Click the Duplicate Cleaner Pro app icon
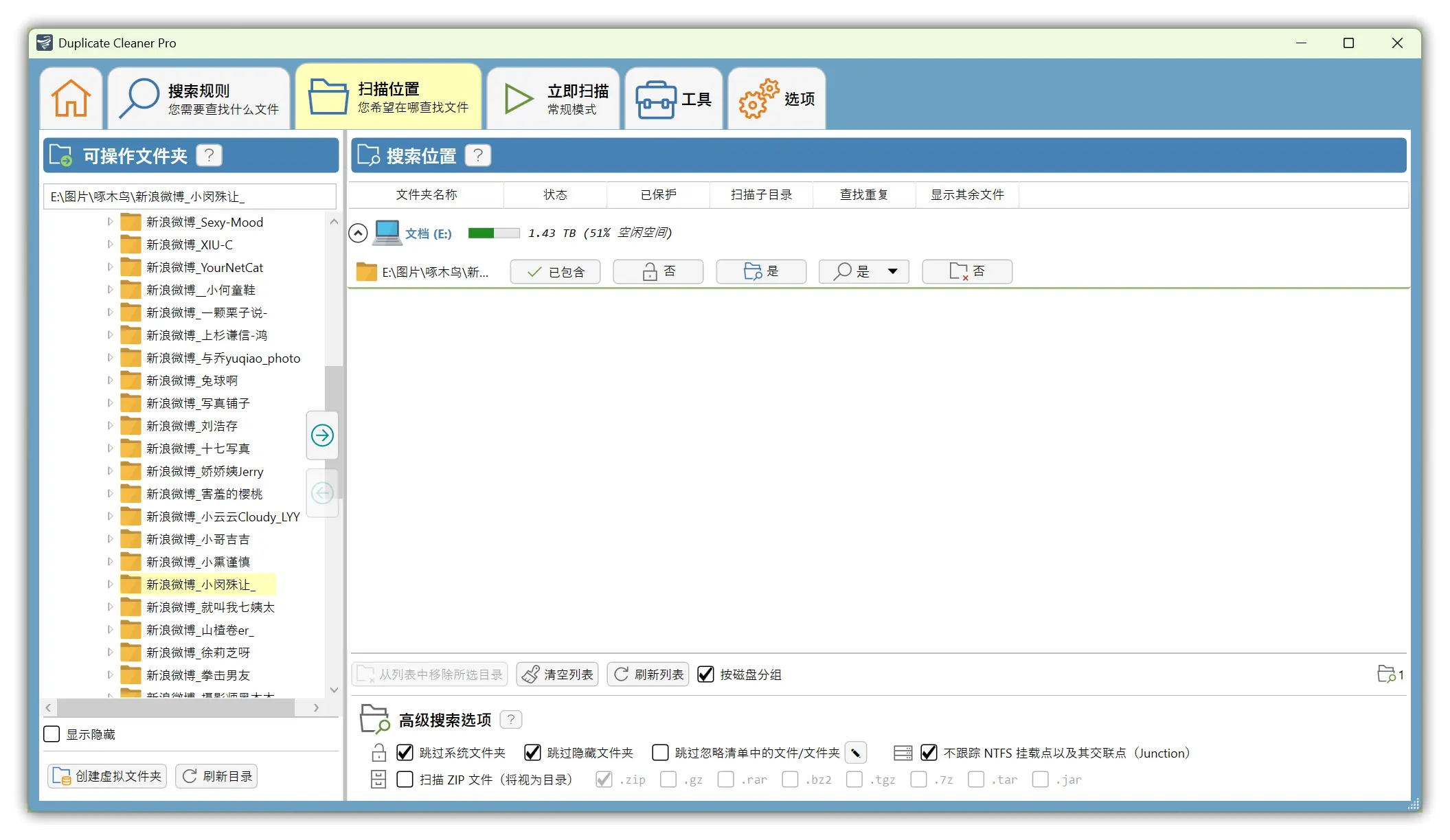Screen dimensions: 1450x840 [x=45, y=43]
